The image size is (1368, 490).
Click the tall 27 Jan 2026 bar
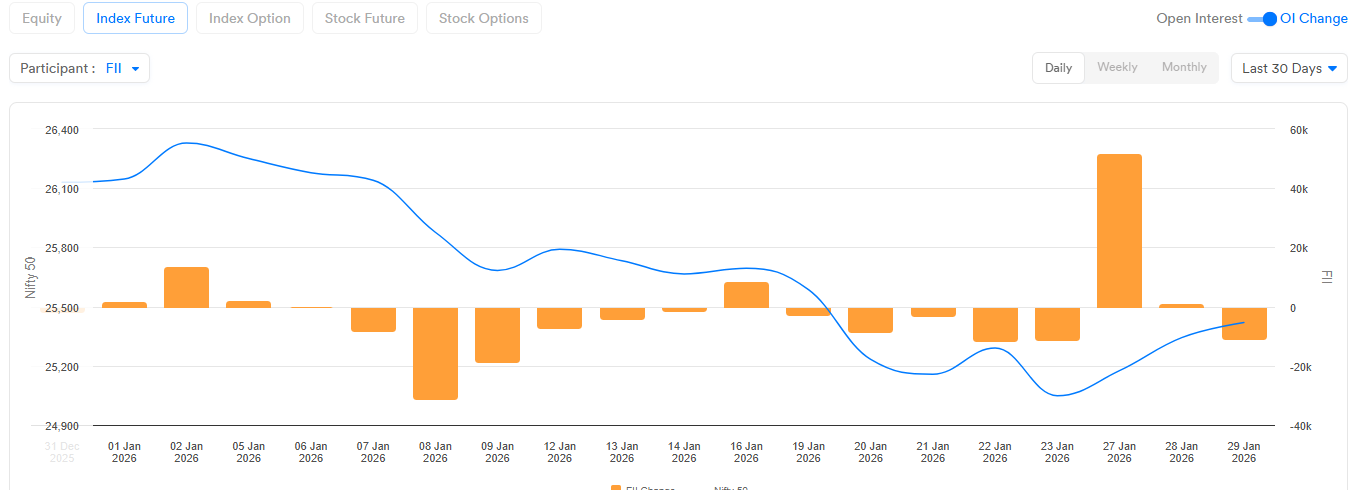[1119, 231]
